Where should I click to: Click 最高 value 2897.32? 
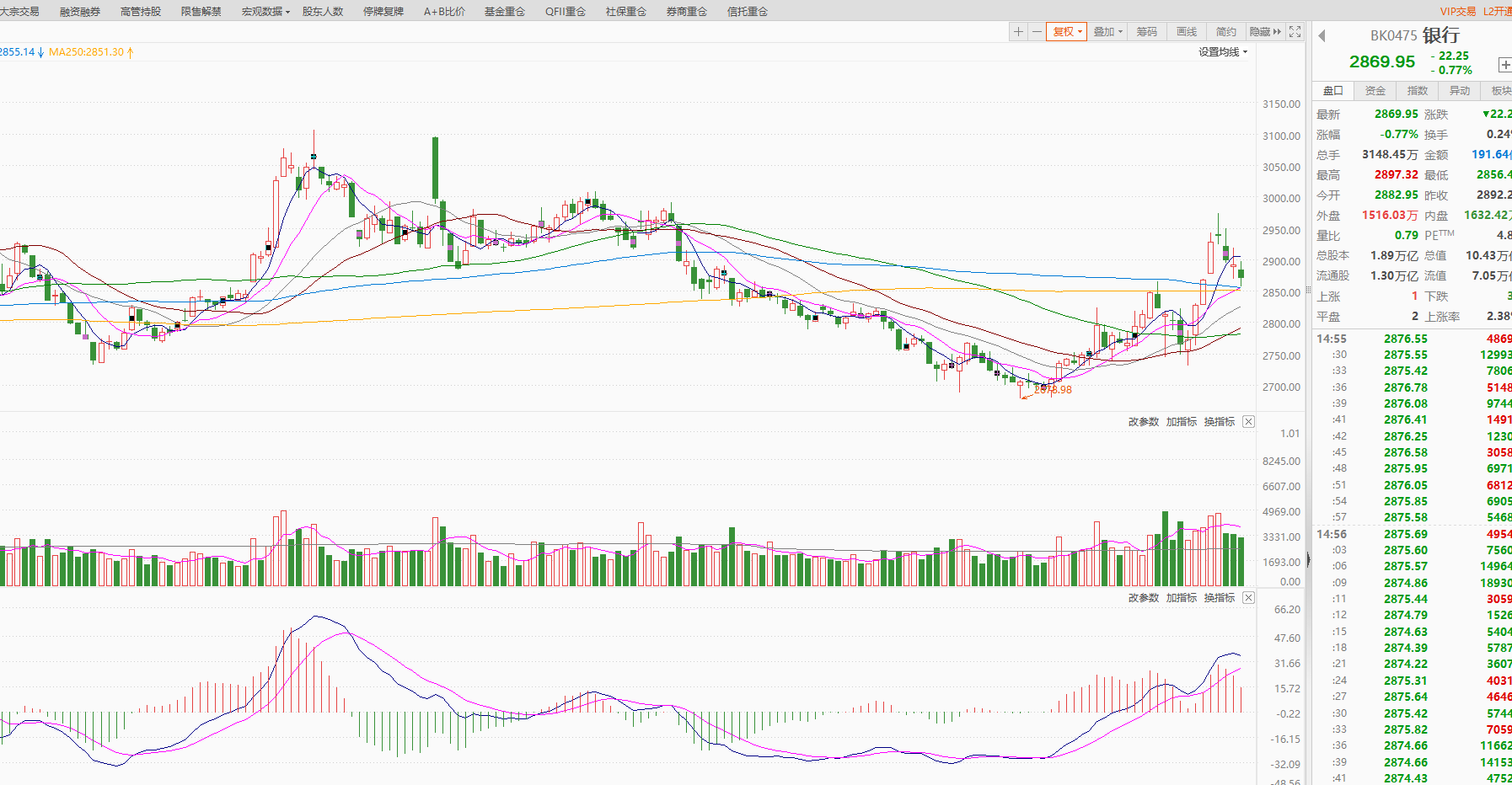tap(1397, 174)
